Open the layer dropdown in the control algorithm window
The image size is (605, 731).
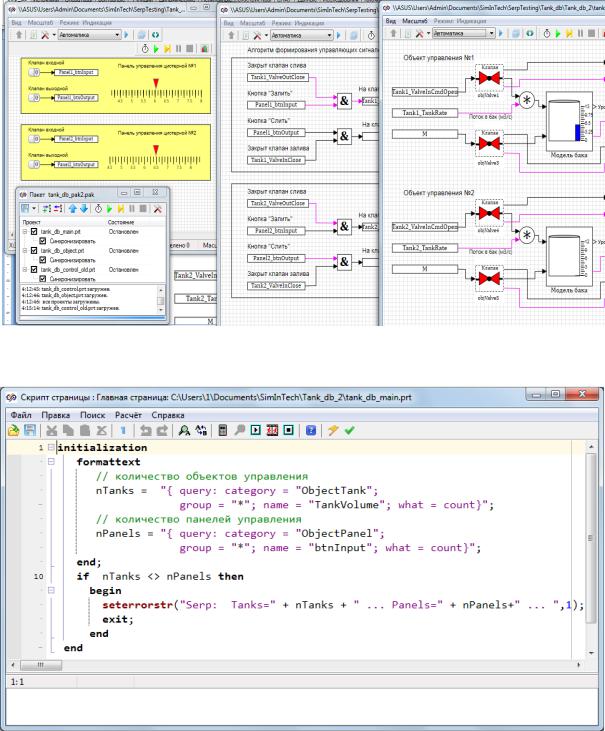[x=329, y=35]
